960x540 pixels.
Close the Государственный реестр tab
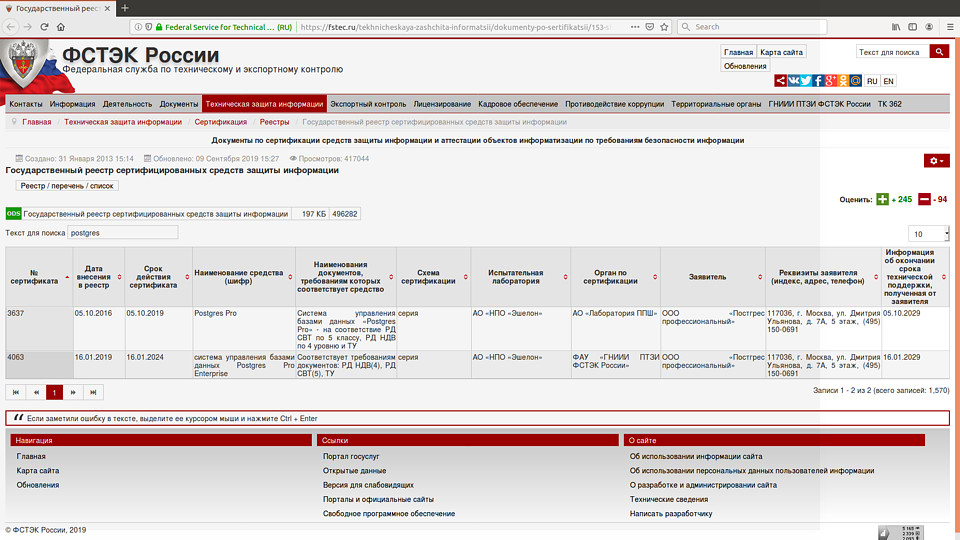click(107, 9)
